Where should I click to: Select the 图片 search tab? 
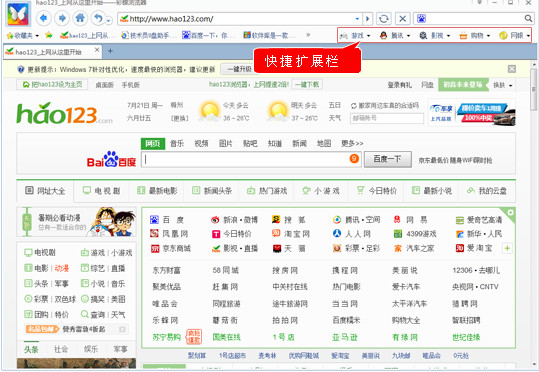pos(226,143)
